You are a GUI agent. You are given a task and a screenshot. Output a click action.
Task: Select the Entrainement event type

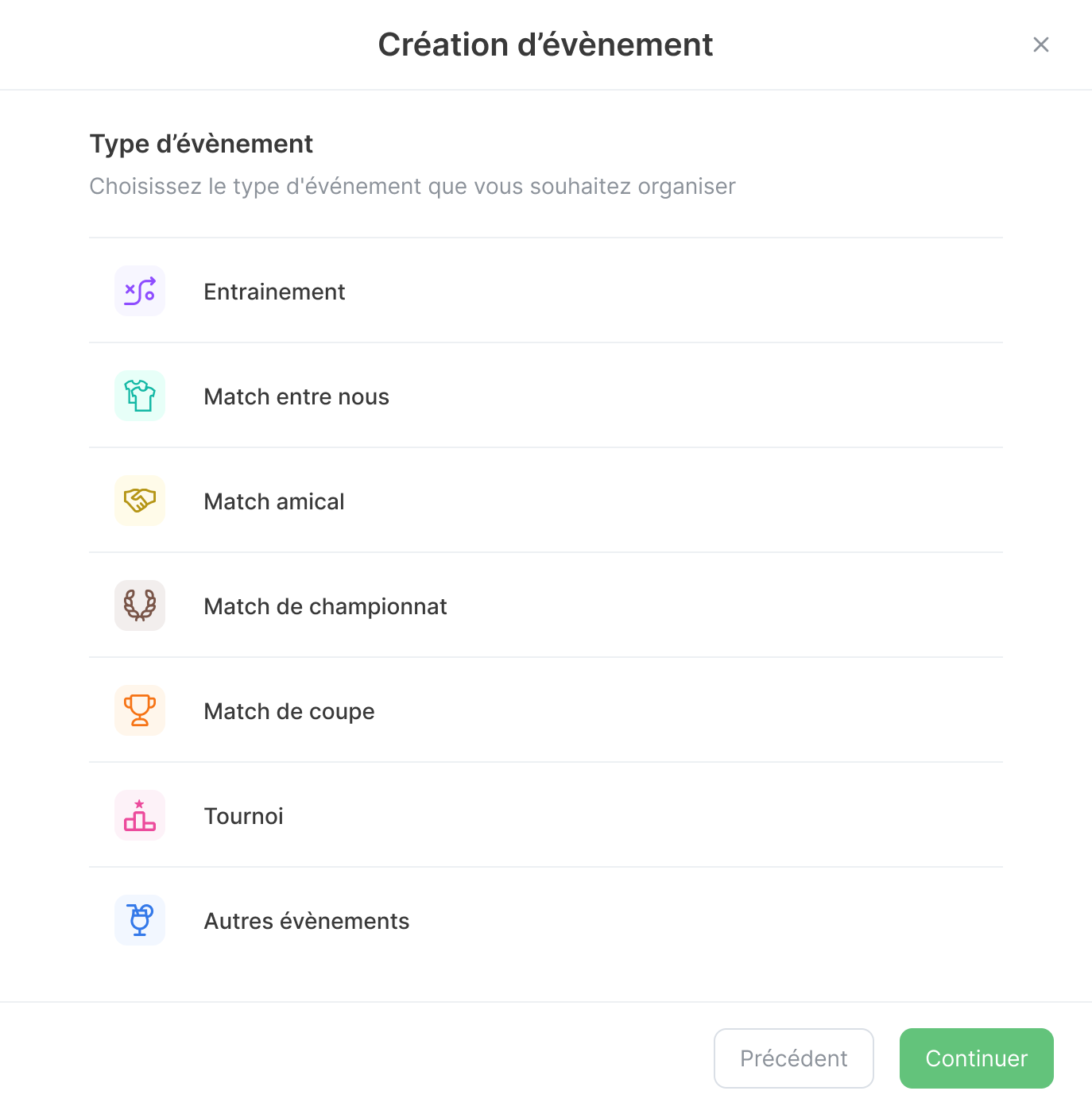[x=274, y=292]
